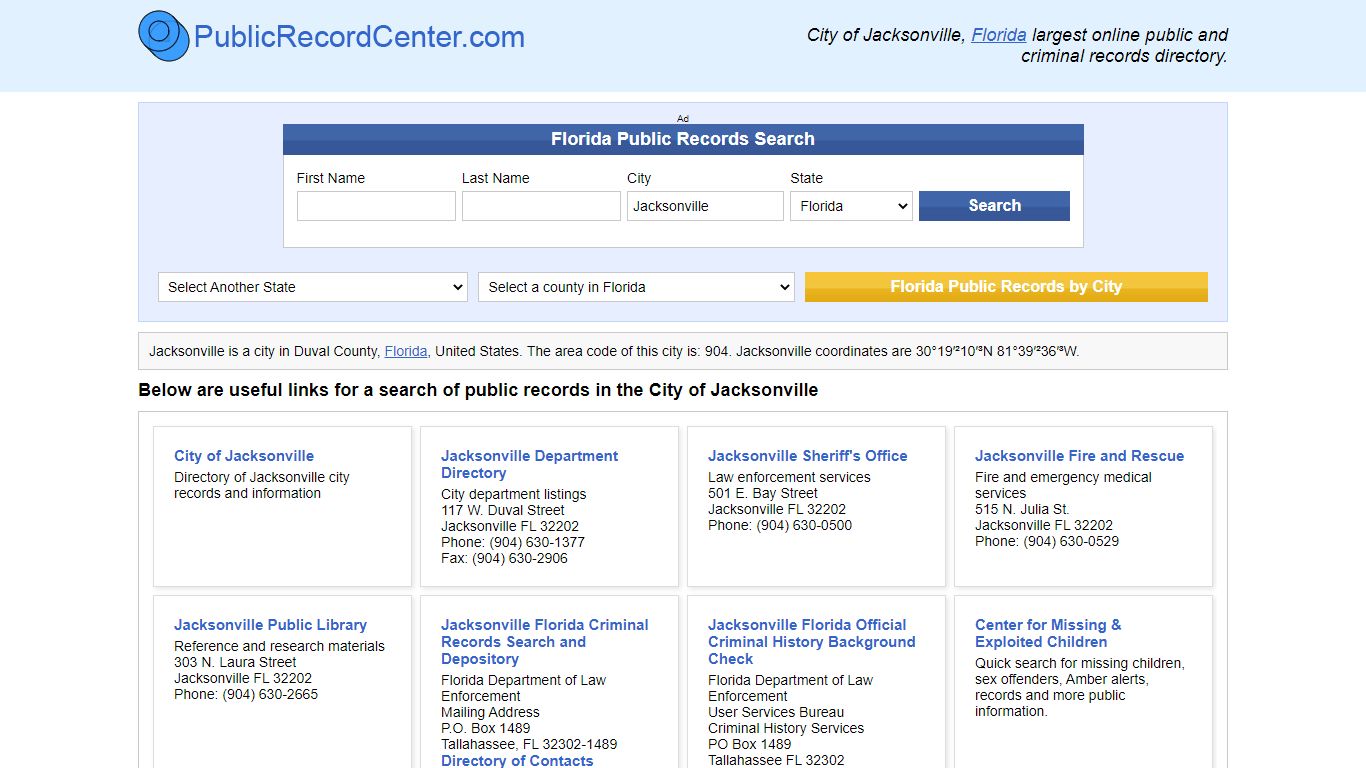Select library phone (904) 630-2665
The height and width of the screenshot is (768, 1366).
click(x=246, y=694)
